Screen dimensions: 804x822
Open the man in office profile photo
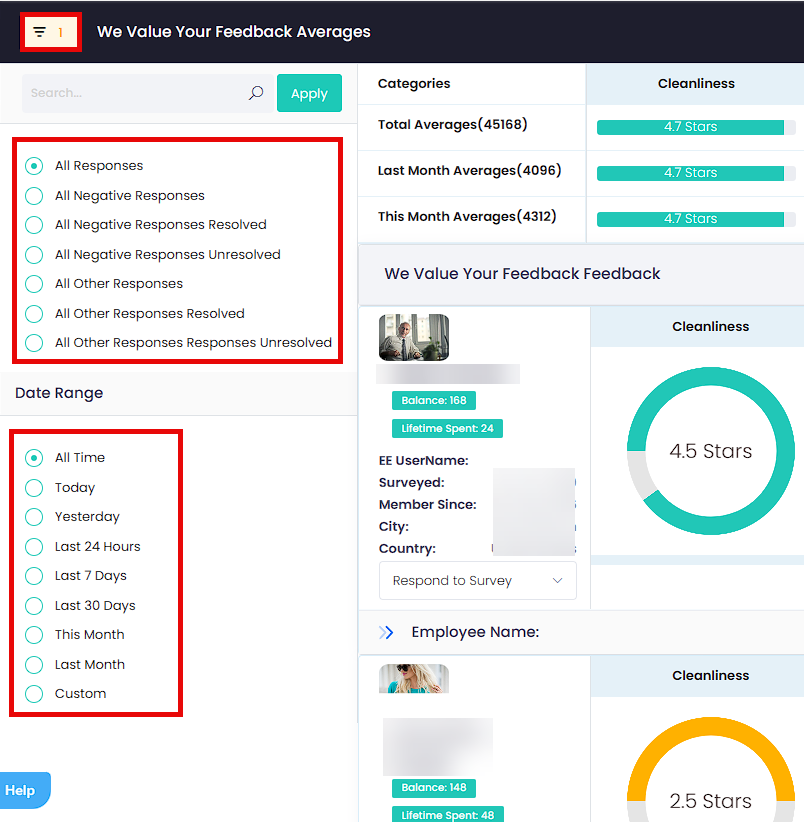pyautogui.click(x=414, y=337)
